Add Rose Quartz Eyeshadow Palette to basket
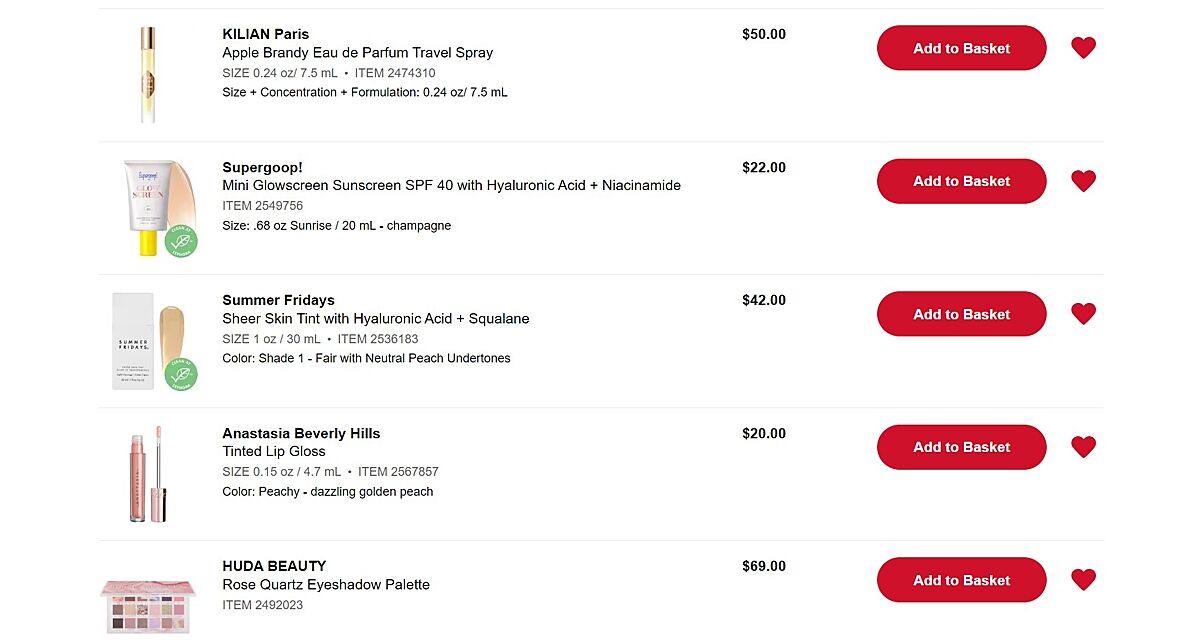 [x=961, y=580]
